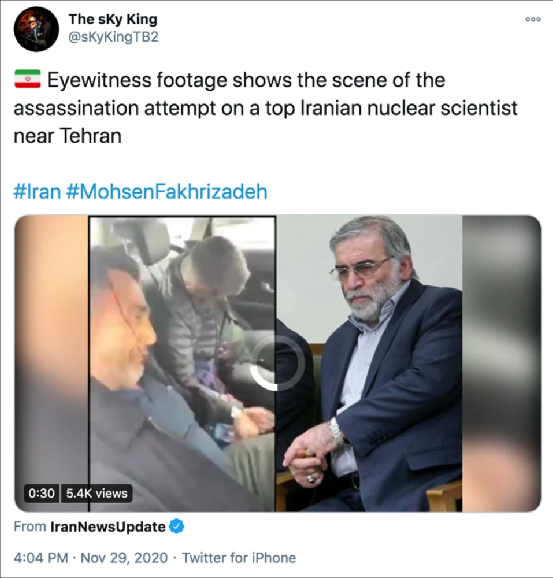This screenshot has height=578, width=553.
Task: Click The sKy King display name
Action: (113, 20)
